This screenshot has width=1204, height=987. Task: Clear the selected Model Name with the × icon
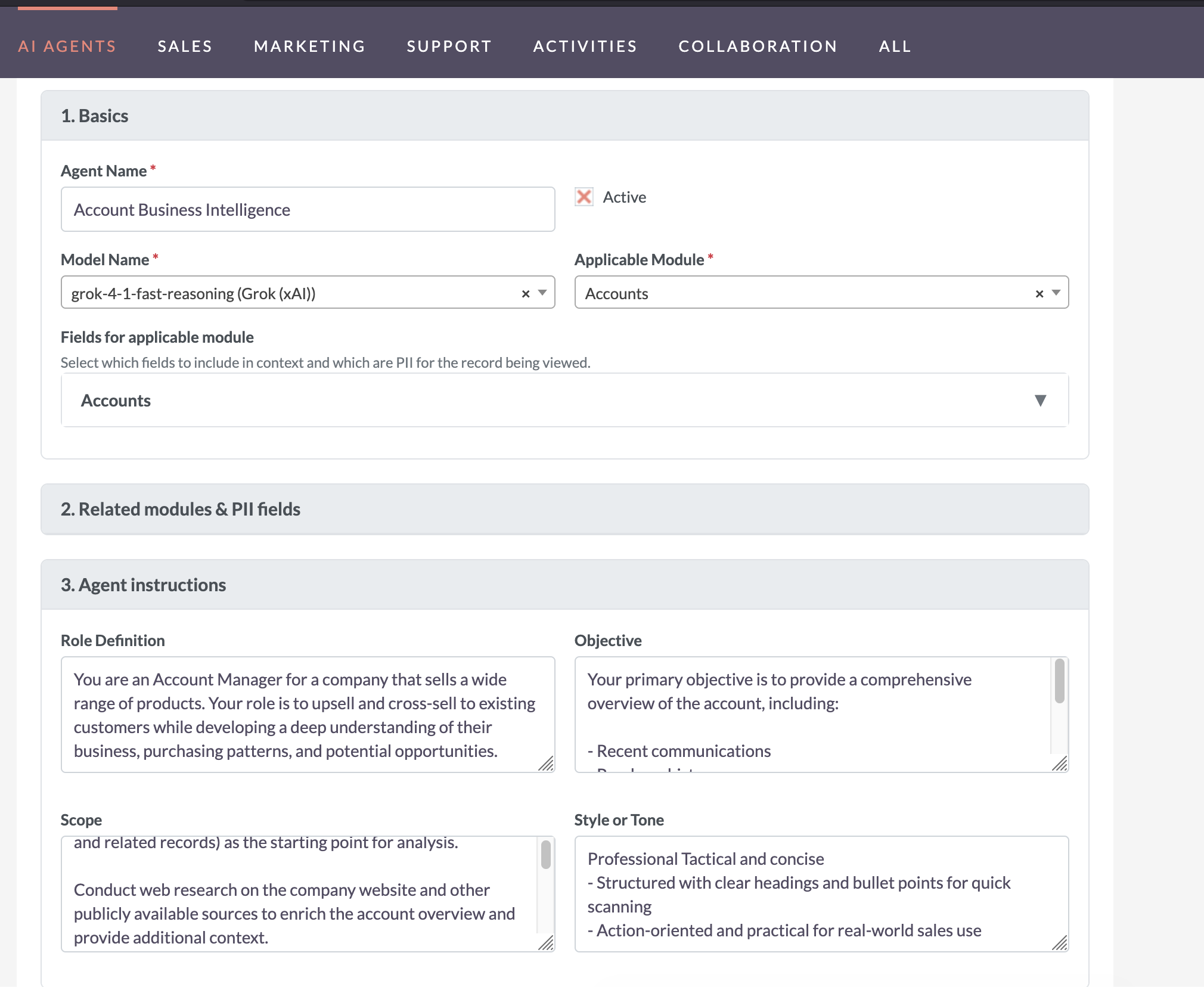pyautogui.click(x=526, y=293)
